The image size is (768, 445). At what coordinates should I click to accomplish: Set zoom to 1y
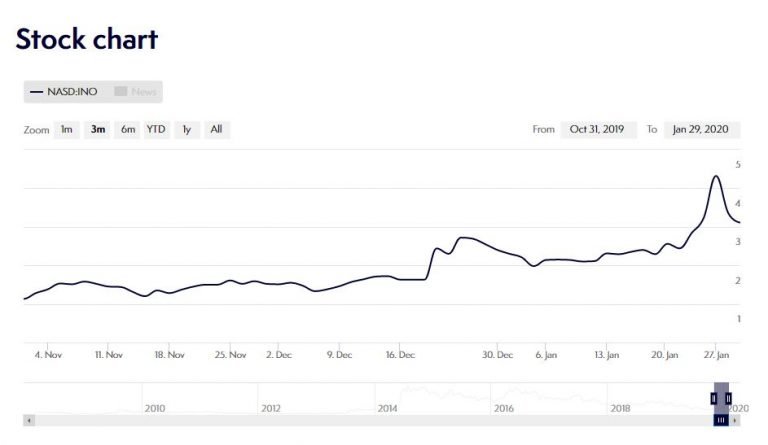pyautogui.click(x=186, y=129)
